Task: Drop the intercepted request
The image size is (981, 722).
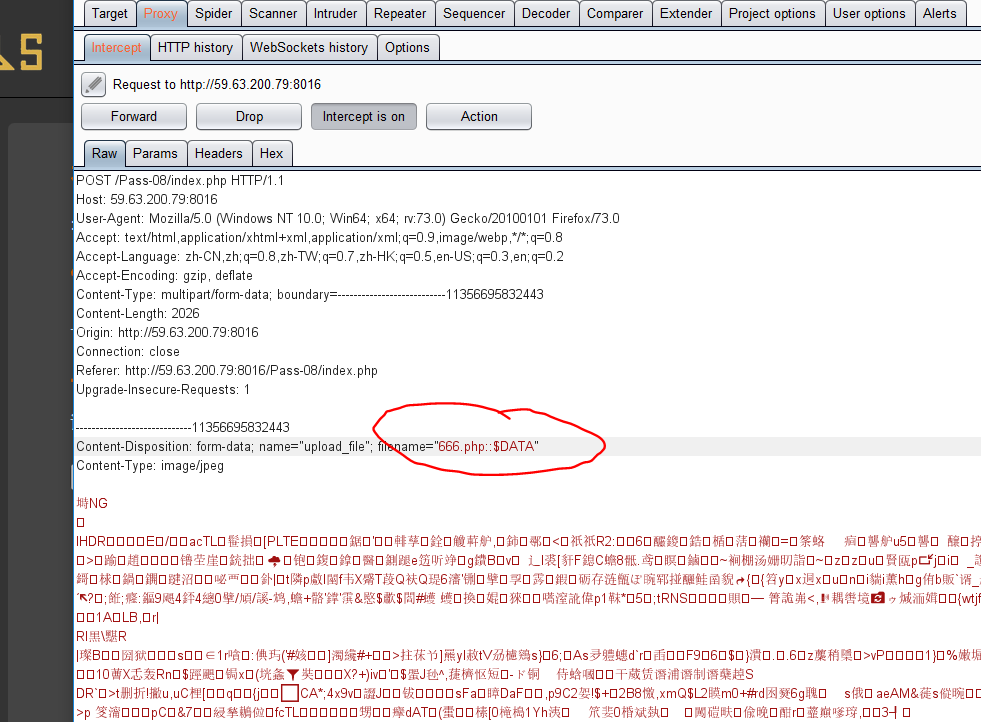Action: (x=249, y=116)
